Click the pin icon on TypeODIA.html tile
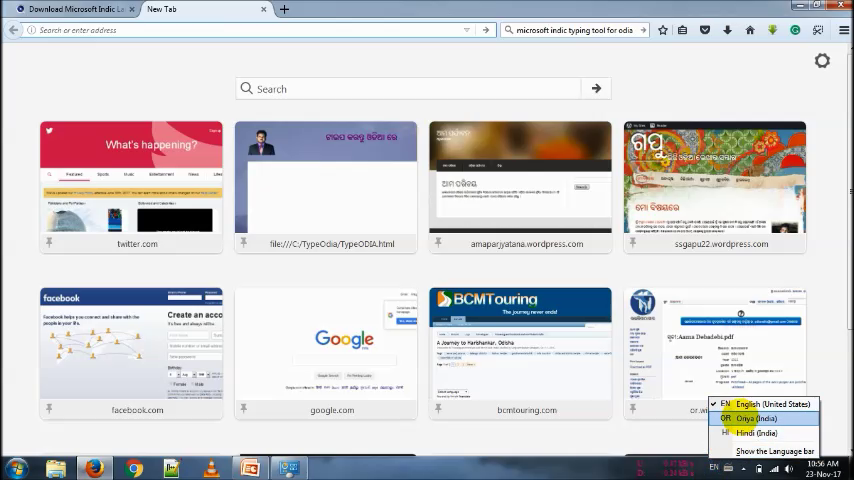Image resolution: width=854 pixels, height=480 pixels. 243,242
